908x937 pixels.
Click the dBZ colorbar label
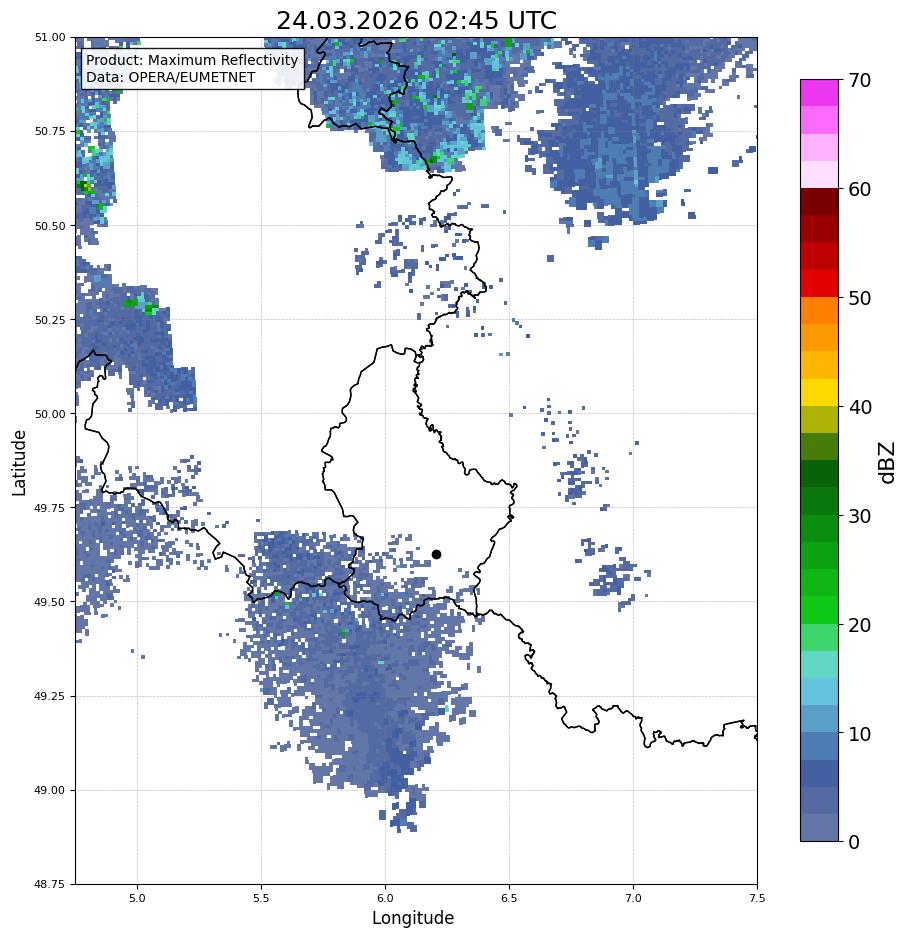(888, 463)
